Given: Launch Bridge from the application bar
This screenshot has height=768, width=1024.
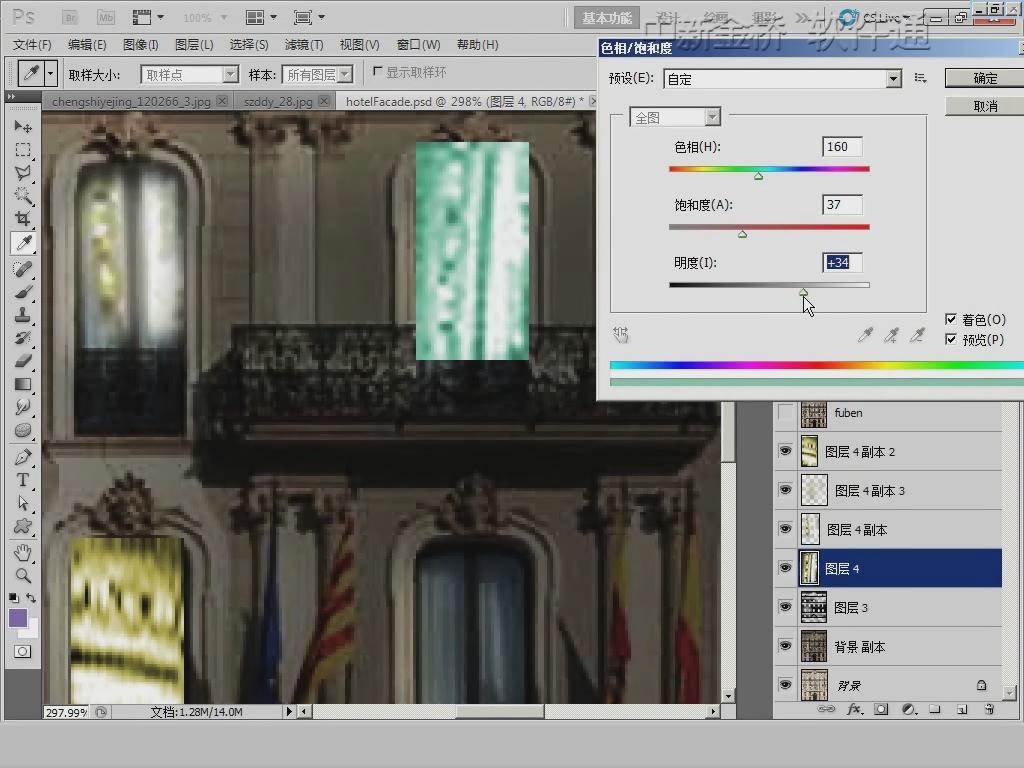Looking at the screenshot, I should click(x=70, y=18).
